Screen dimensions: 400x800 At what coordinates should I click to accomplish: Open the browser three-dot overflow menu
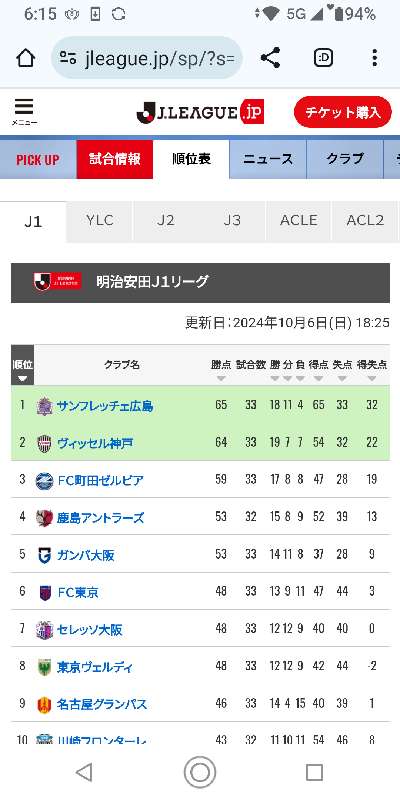(374, 58)
